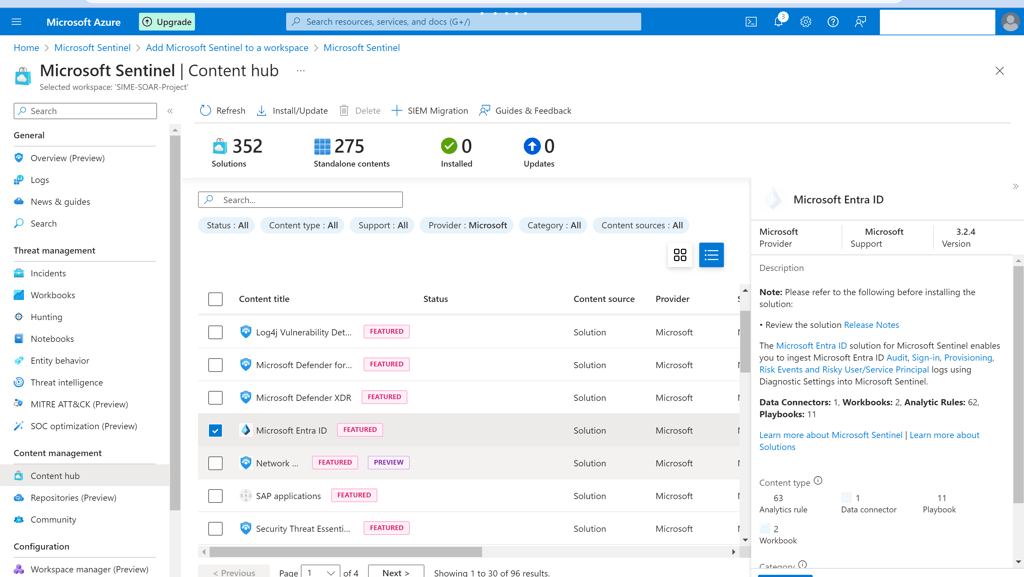
Task: Open the feedback icon in top bar
Action: click(x=861, y=22)
